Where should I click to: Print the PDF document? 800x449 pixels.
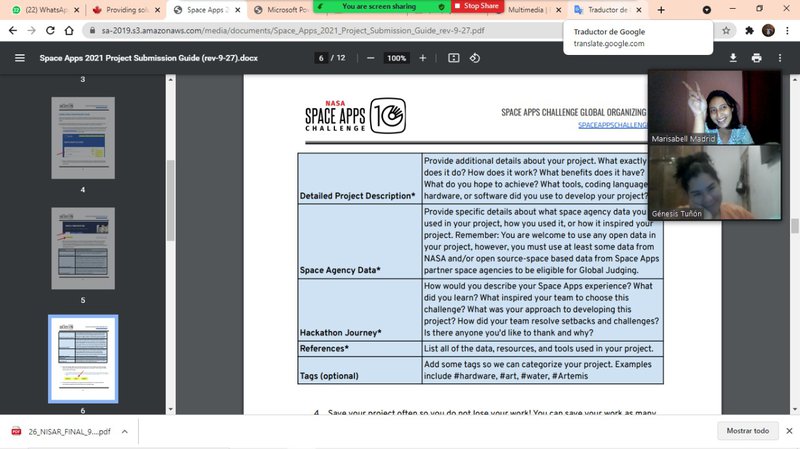(756, 58)
